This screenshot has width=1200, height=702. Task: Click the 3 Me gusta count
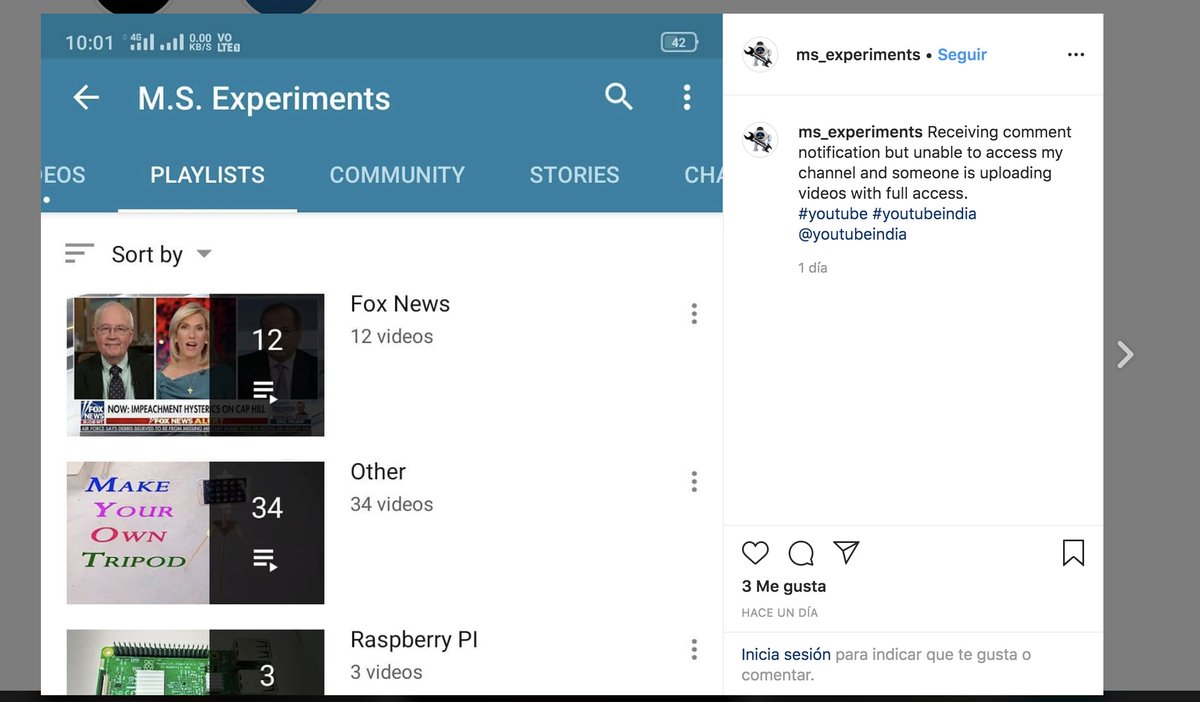[x=784, y=586]
